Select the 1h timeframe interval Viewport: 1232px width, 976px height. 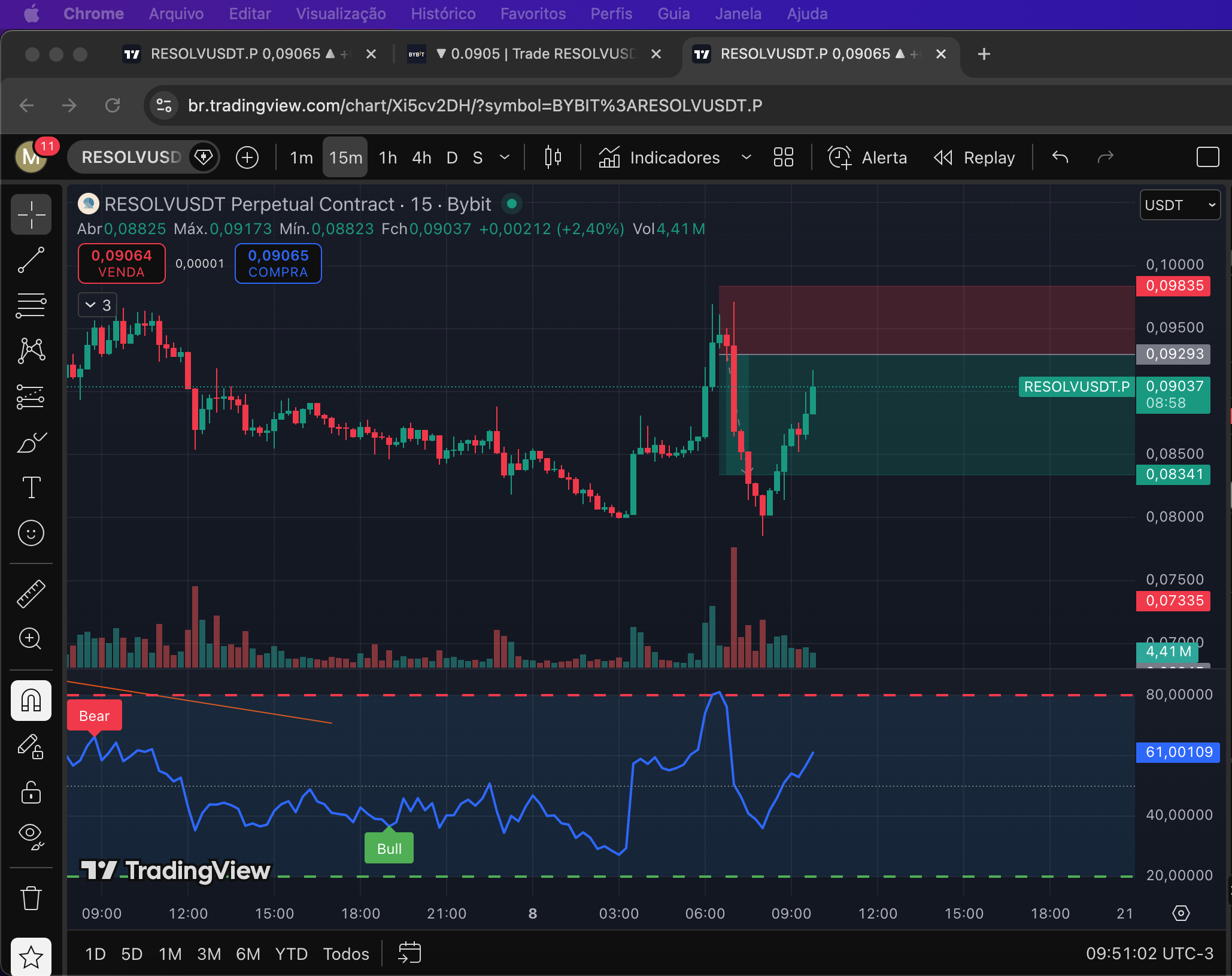[x=387, y=157]
